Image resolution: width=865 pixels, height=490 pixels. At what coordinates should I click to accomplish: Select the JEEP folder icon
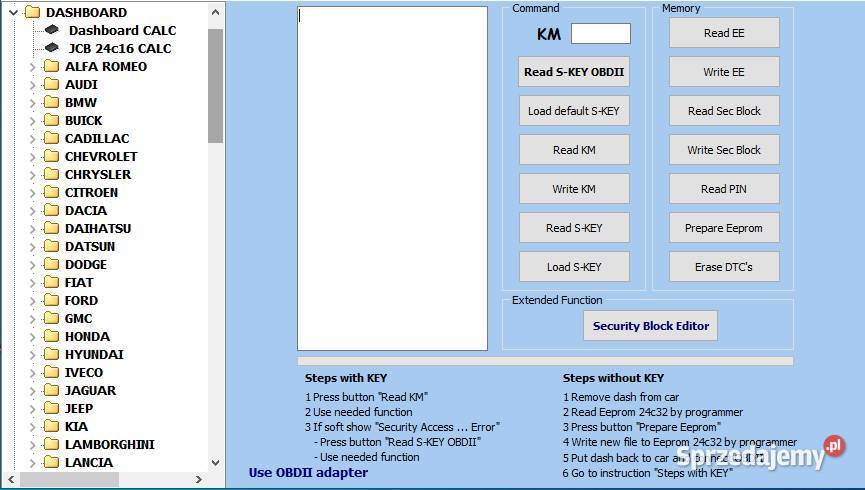click(x=51, y=408)
